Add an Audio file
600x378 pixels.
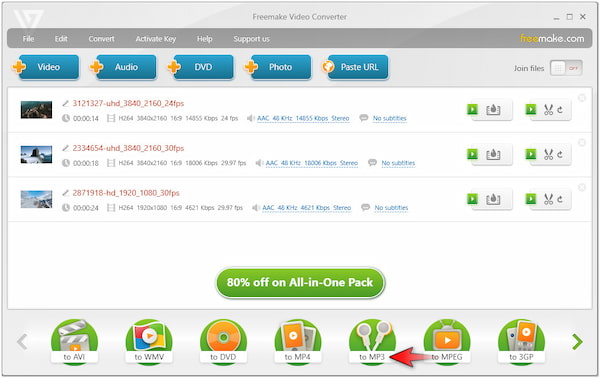click(124, 67)
